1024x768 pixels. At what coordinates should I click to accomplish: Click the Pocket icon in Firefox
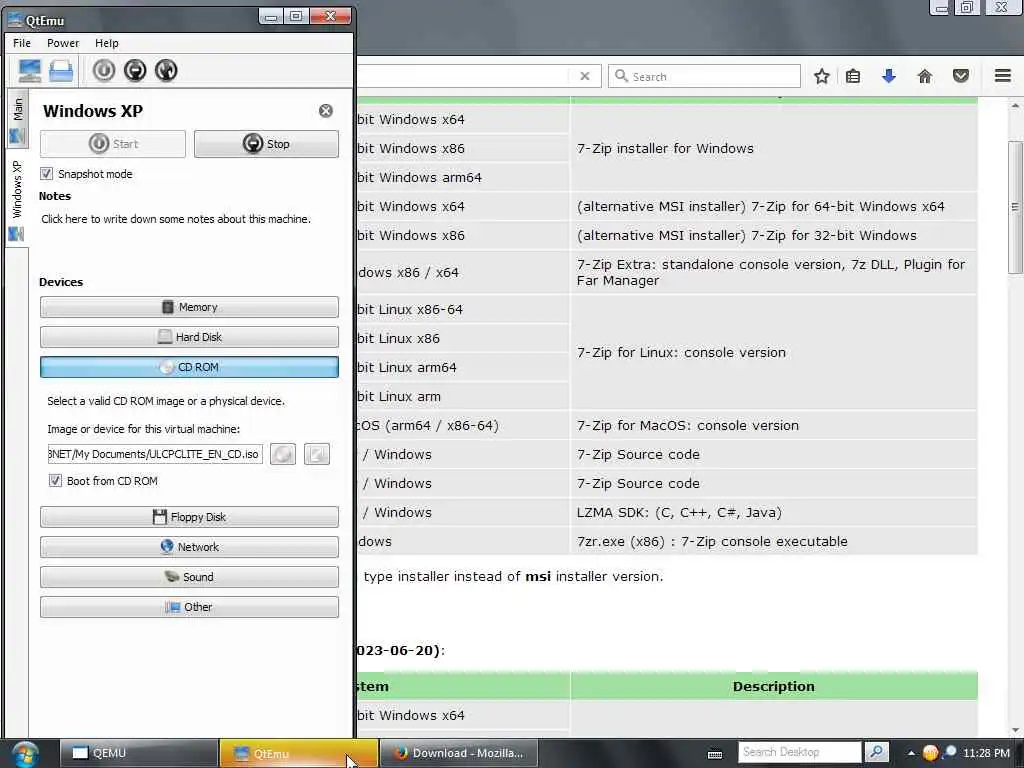click(x=961, y=76)
